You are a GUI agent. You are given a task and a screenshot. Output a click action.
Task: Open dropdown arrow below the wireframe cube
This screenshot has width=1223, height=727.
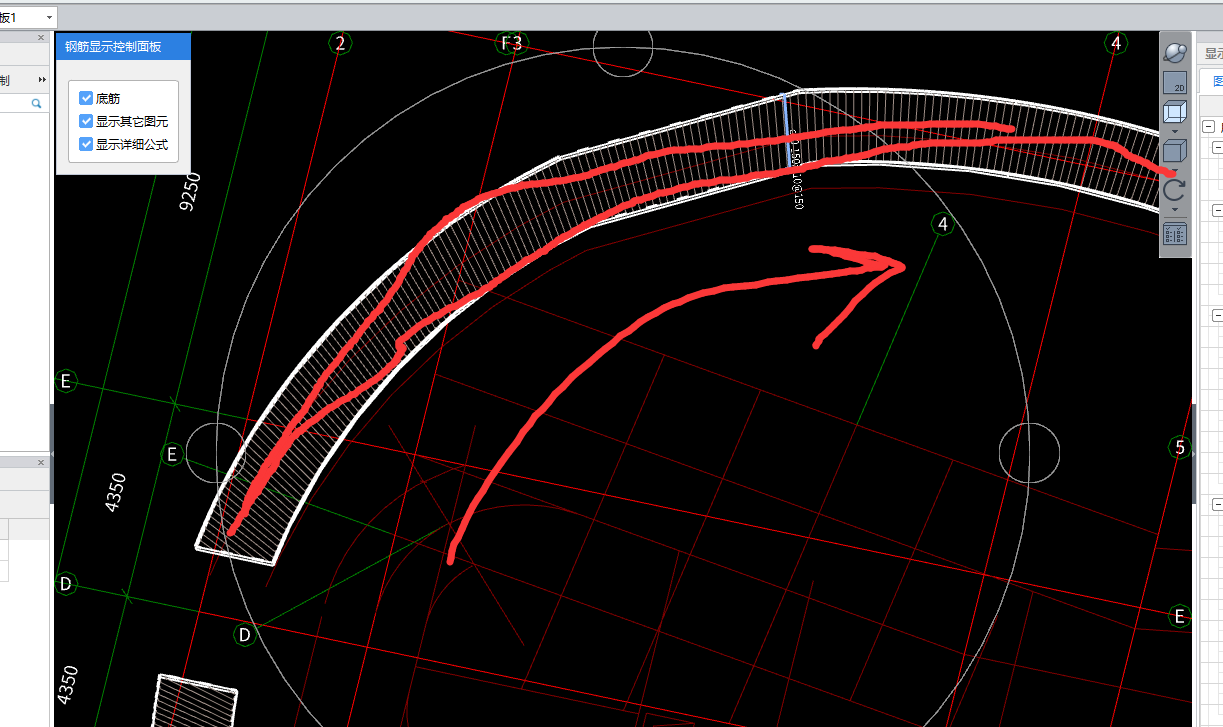(1175, 131)
